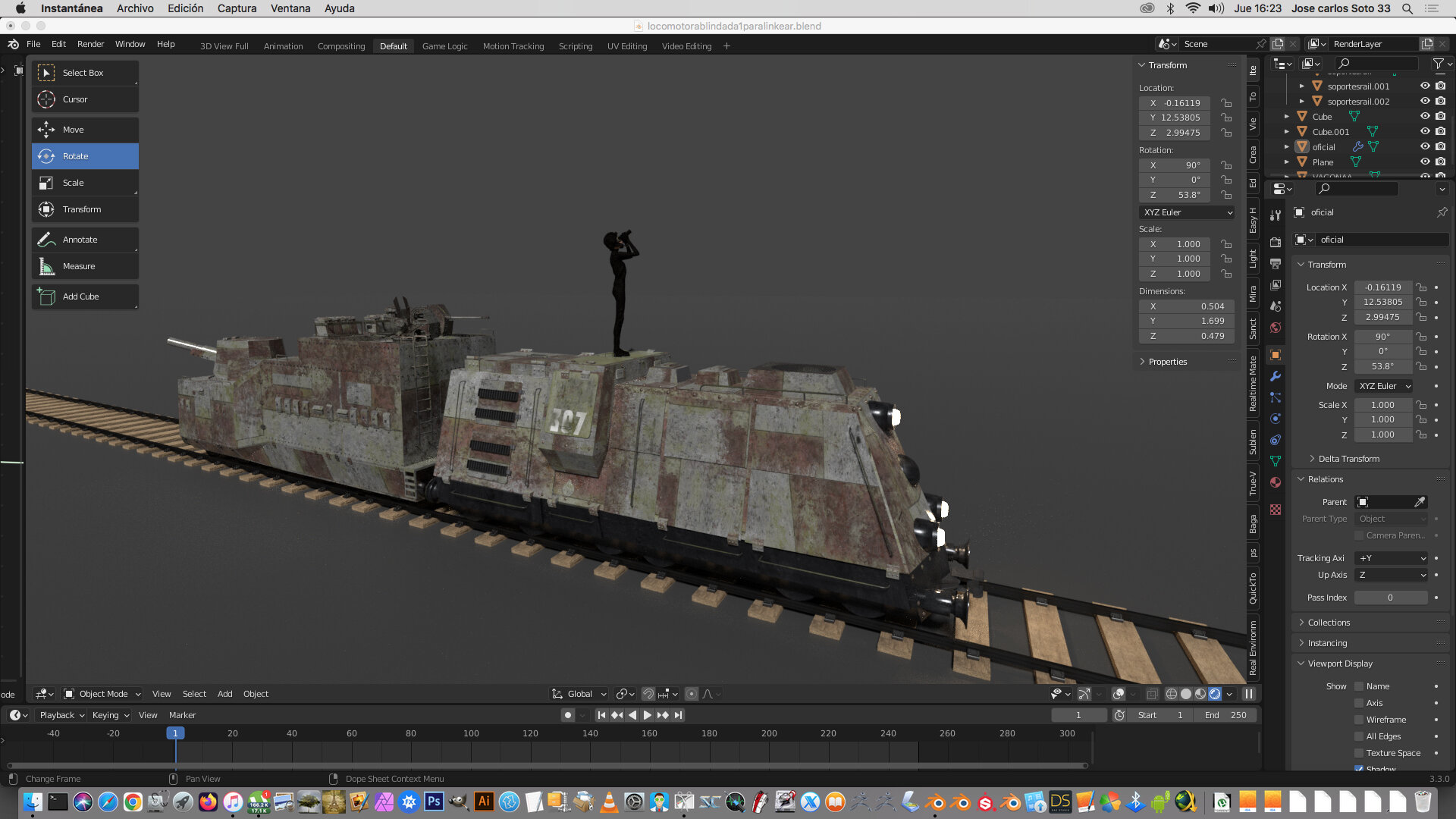Enable the Name show checkbox
The height and width of the screenshot is (819, 1456).
tap(1359, 686)
